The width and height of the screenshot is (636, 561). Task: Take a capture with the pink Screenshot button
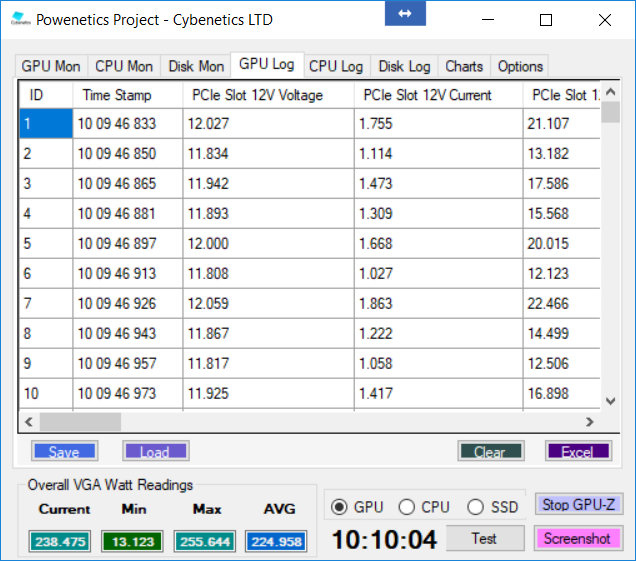[x=578, y=538]
